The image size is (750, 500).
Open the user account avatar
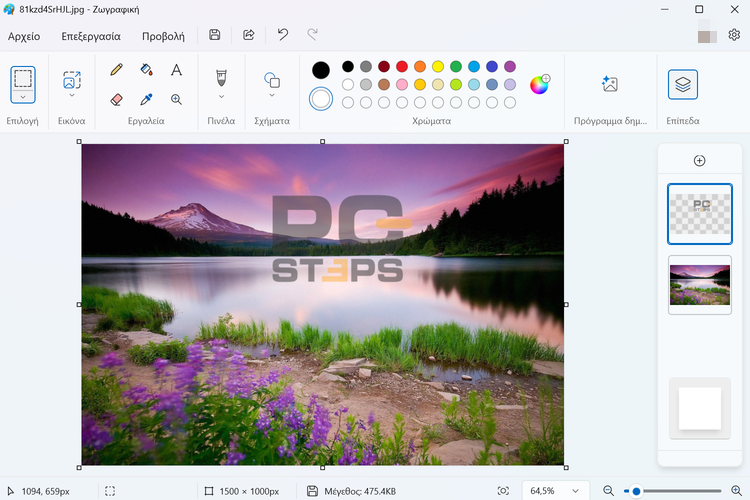[x=707, y=35]
